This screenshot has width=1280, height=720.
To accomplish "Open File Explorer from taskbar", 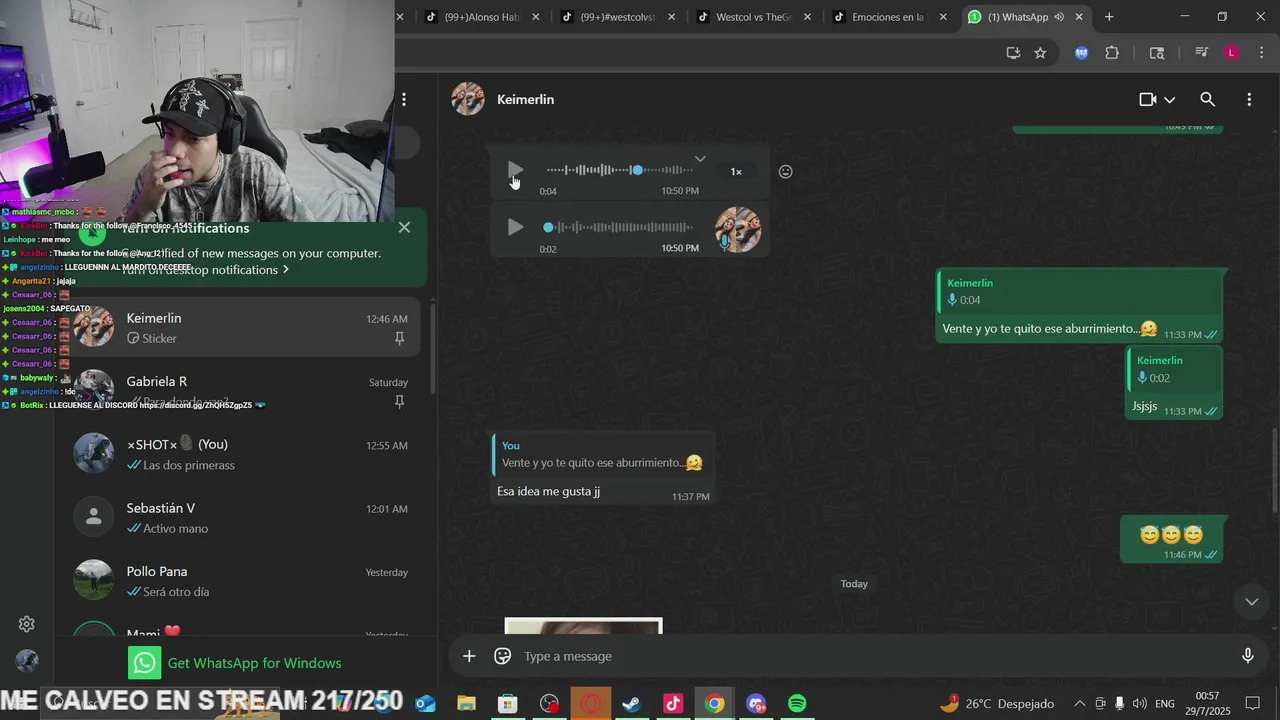I will 466,704.
